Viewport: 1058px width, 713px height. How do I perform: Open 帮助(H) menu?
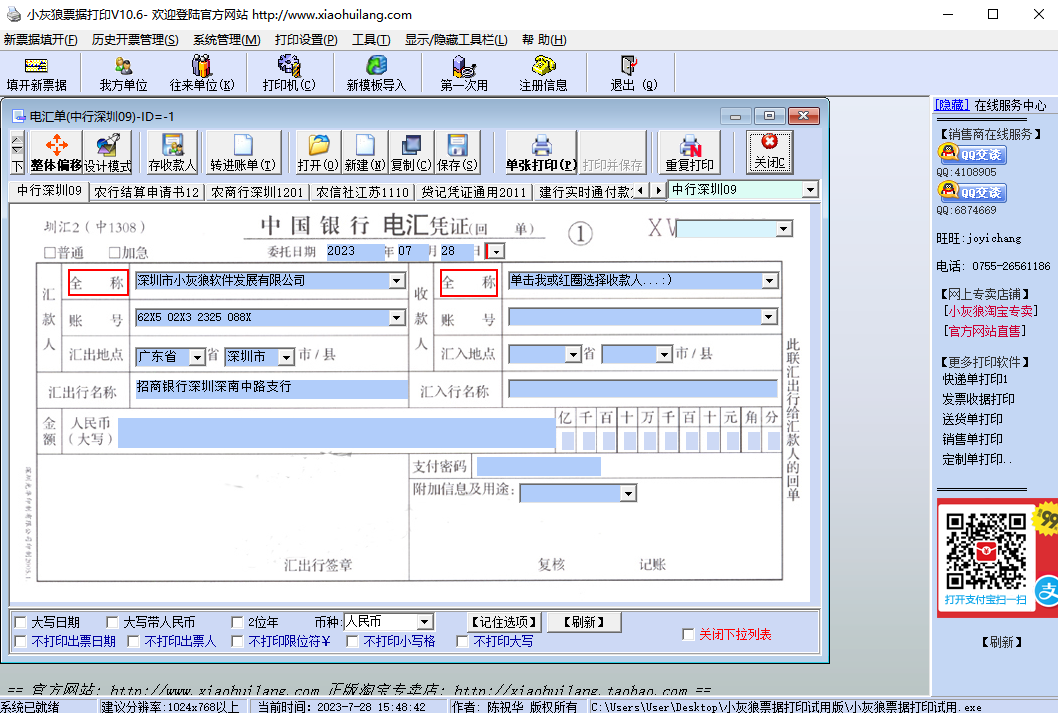544,40
